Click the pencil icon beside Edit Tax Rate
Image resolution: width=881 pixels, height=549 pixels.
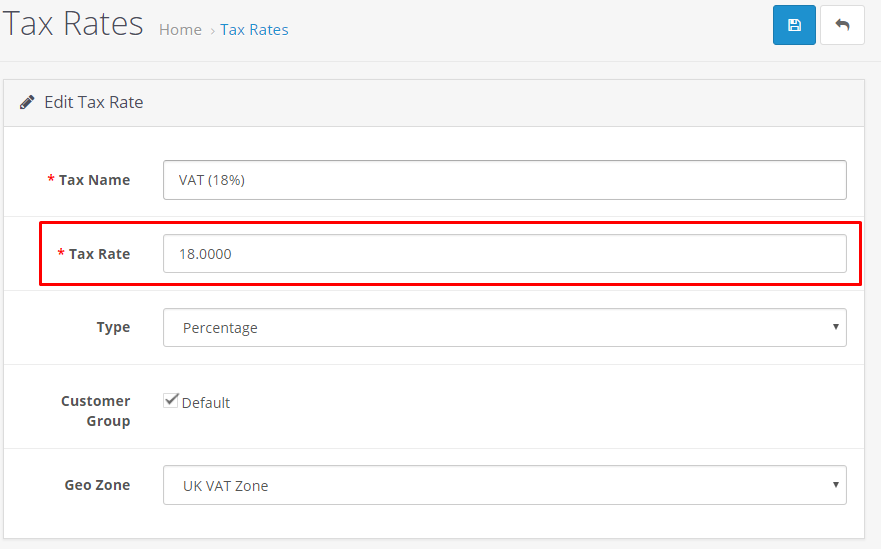click(x=26, y=102)
